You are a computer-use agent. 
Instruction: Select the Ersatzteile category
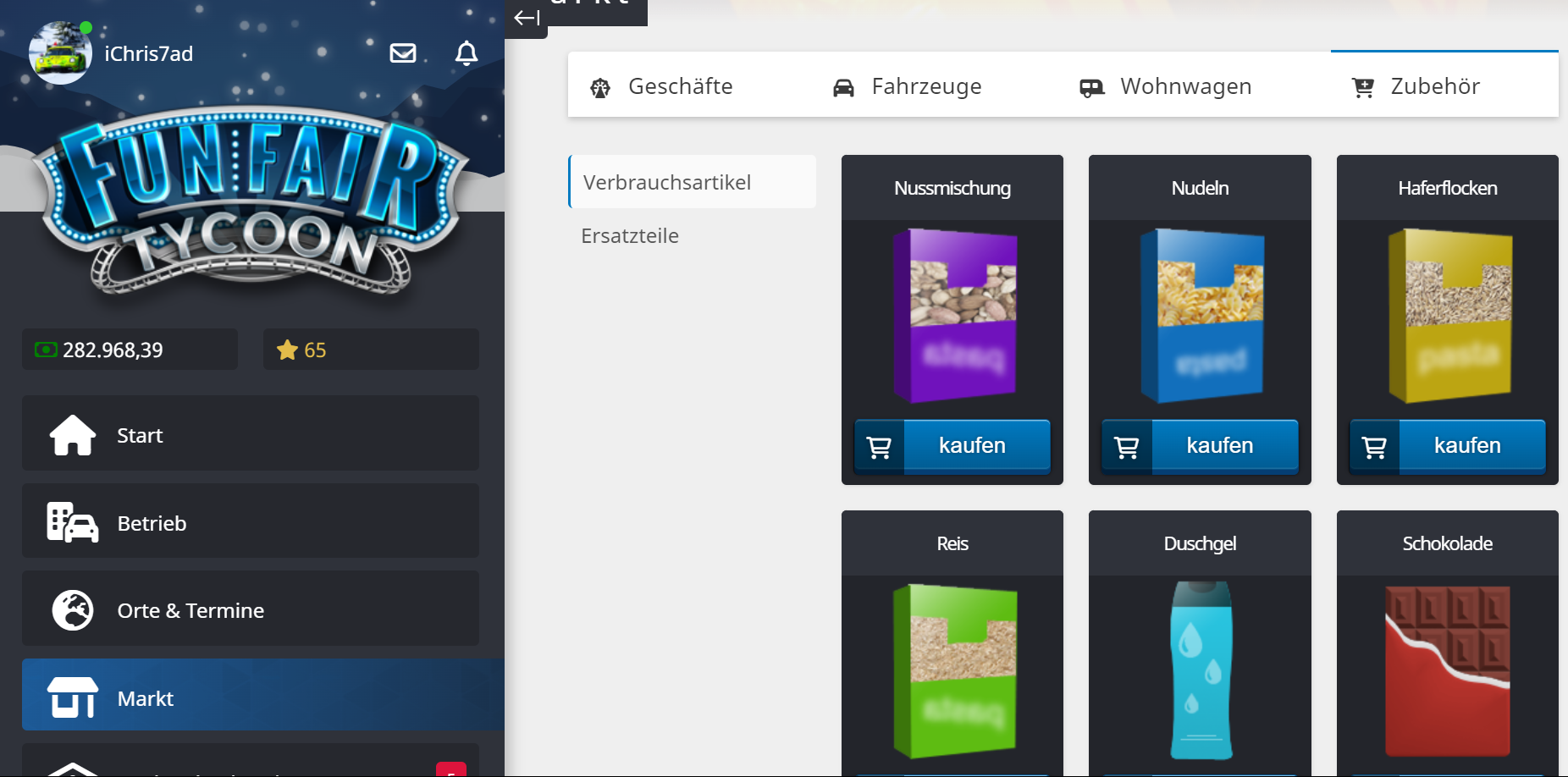pos(630,235)
